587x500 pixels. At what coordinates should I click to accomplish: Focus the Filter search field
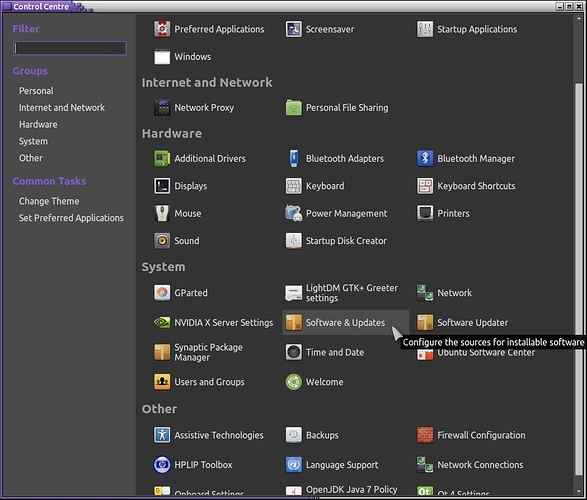[x=70, y=48]
